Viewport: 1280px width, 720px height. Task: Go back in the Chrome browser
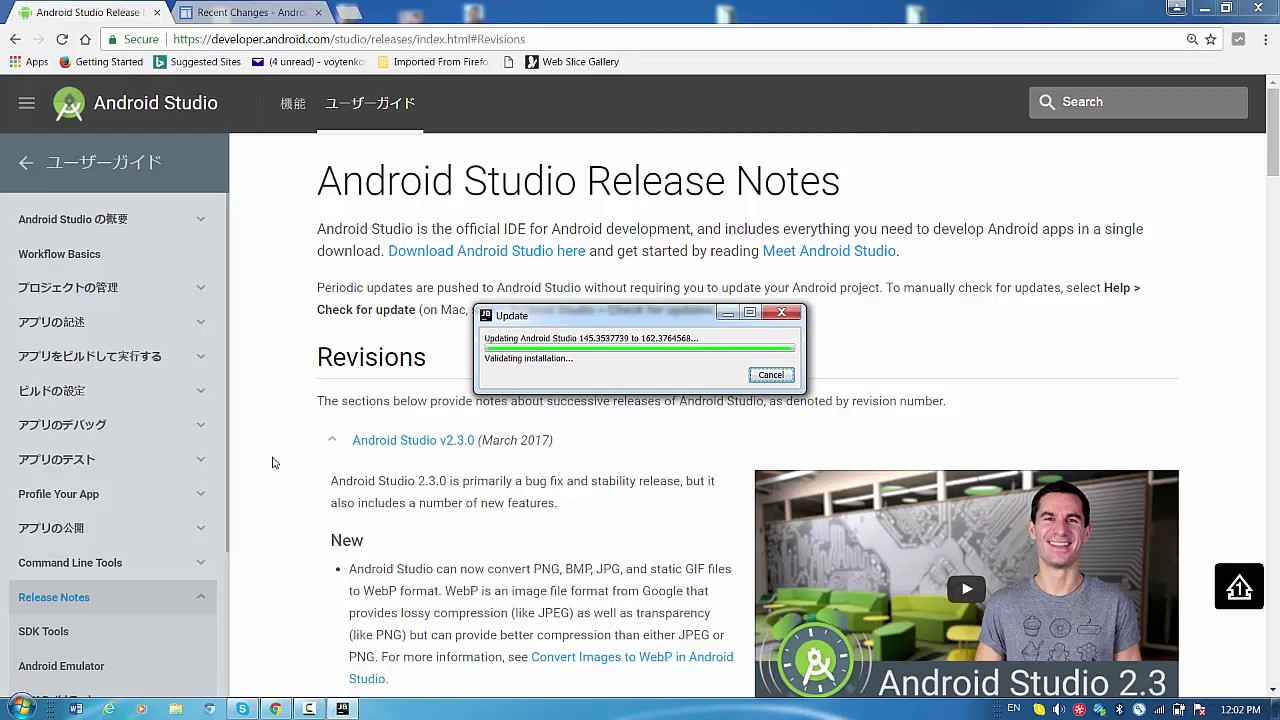15,39
